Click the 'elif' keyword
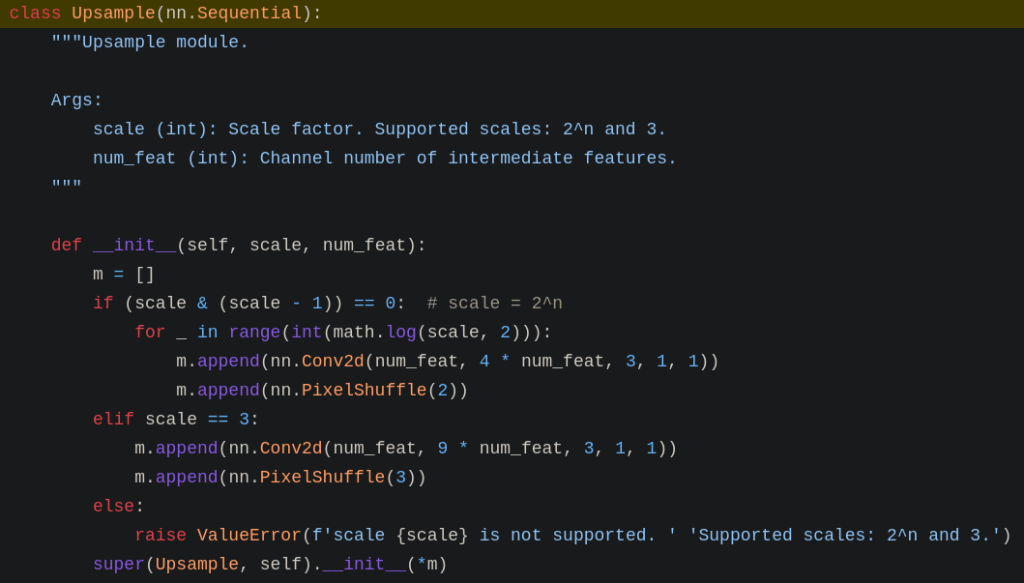The height and width of the screenshot is (583, 1024). (x=113, y=419)
